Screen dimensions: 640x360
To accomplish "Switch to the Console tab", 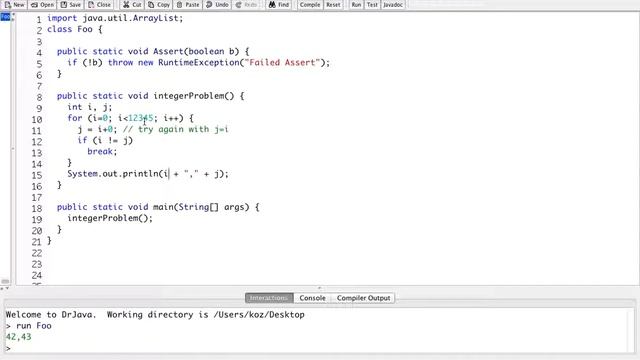I will [x=312, y=298].
